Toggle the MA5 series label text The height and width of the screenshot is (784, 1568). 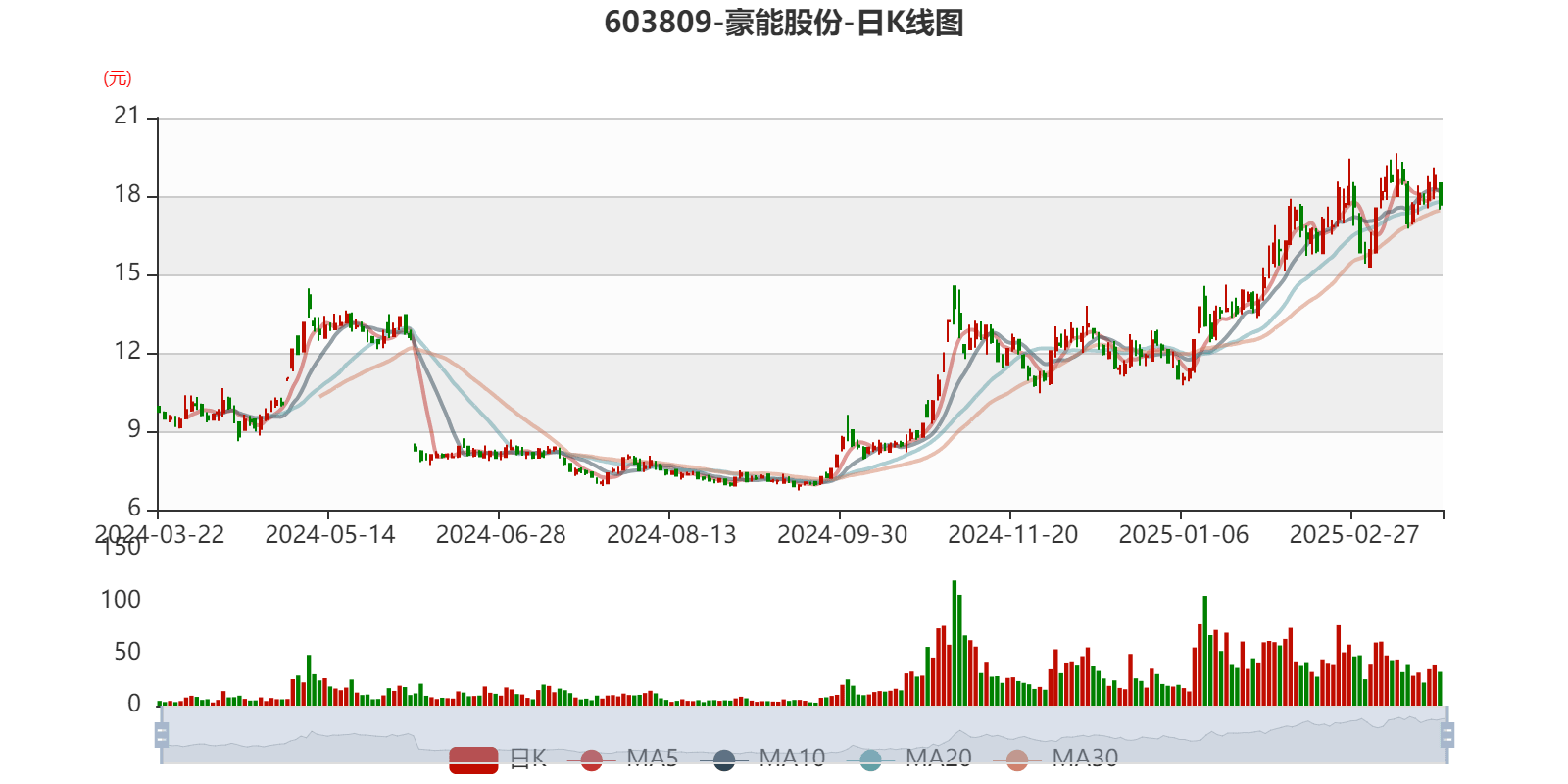pyautogui.click(x=652, y=758)
